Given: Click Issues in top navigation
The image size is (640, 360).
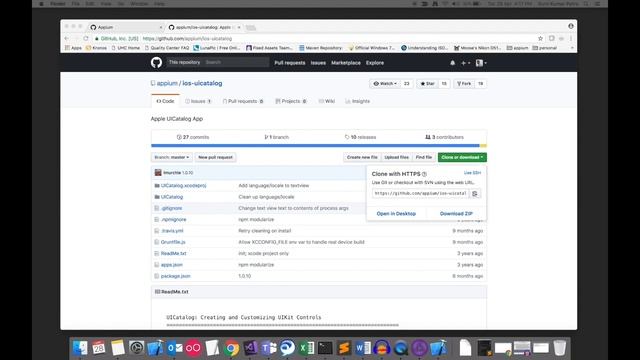Looking at the screenshot, I should coord(318,63).
